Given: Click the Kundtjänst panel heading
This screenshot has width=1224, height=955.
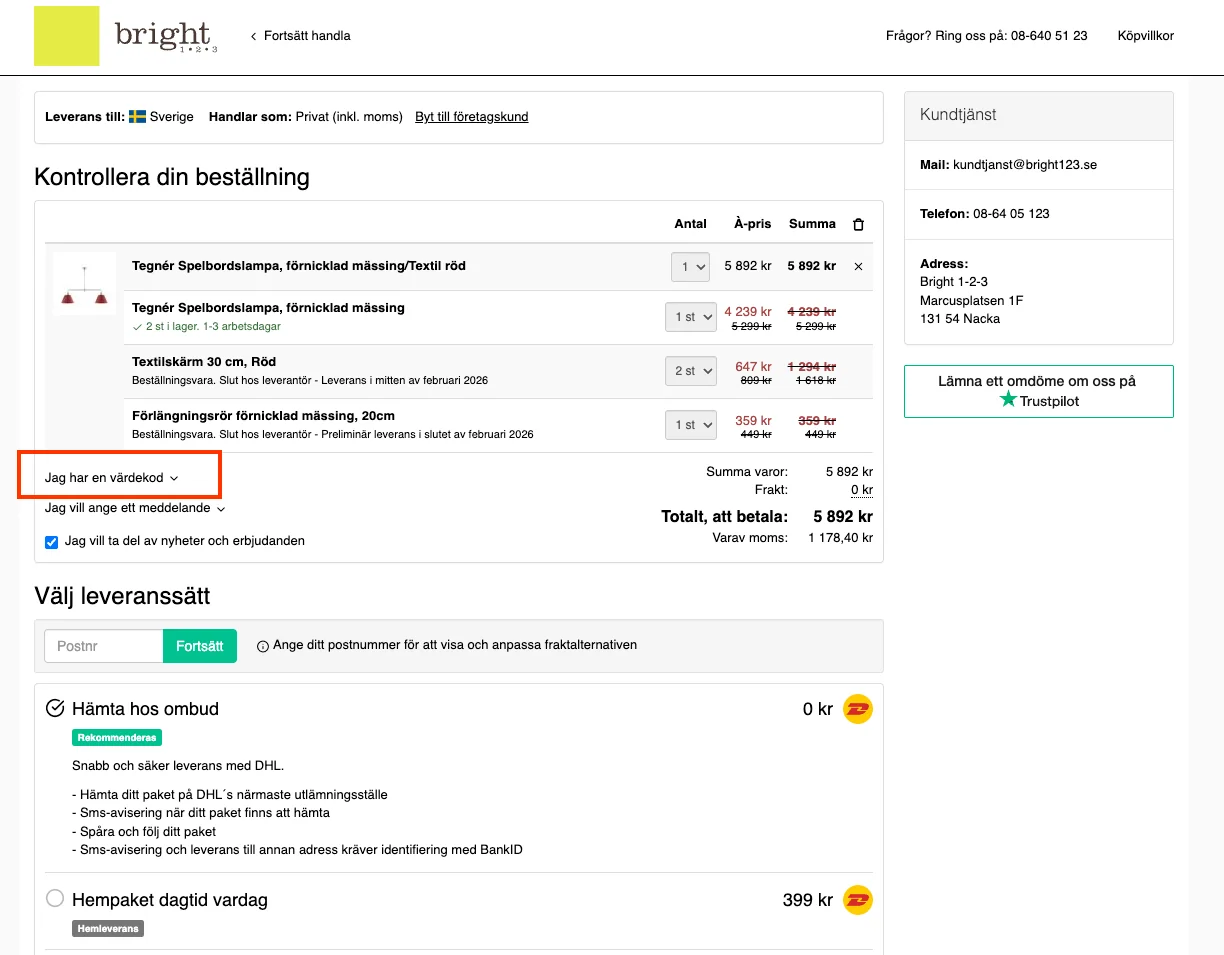Looking at the screenshot, I should point(958,115).
